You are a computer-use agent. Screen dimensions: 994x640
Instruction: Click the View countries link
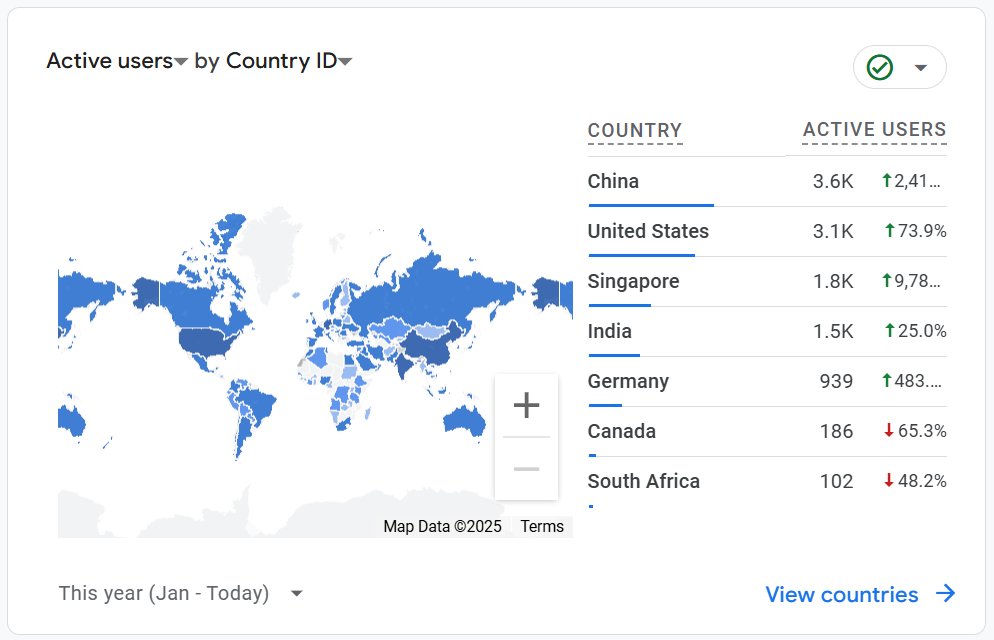[x=841, y=594]
